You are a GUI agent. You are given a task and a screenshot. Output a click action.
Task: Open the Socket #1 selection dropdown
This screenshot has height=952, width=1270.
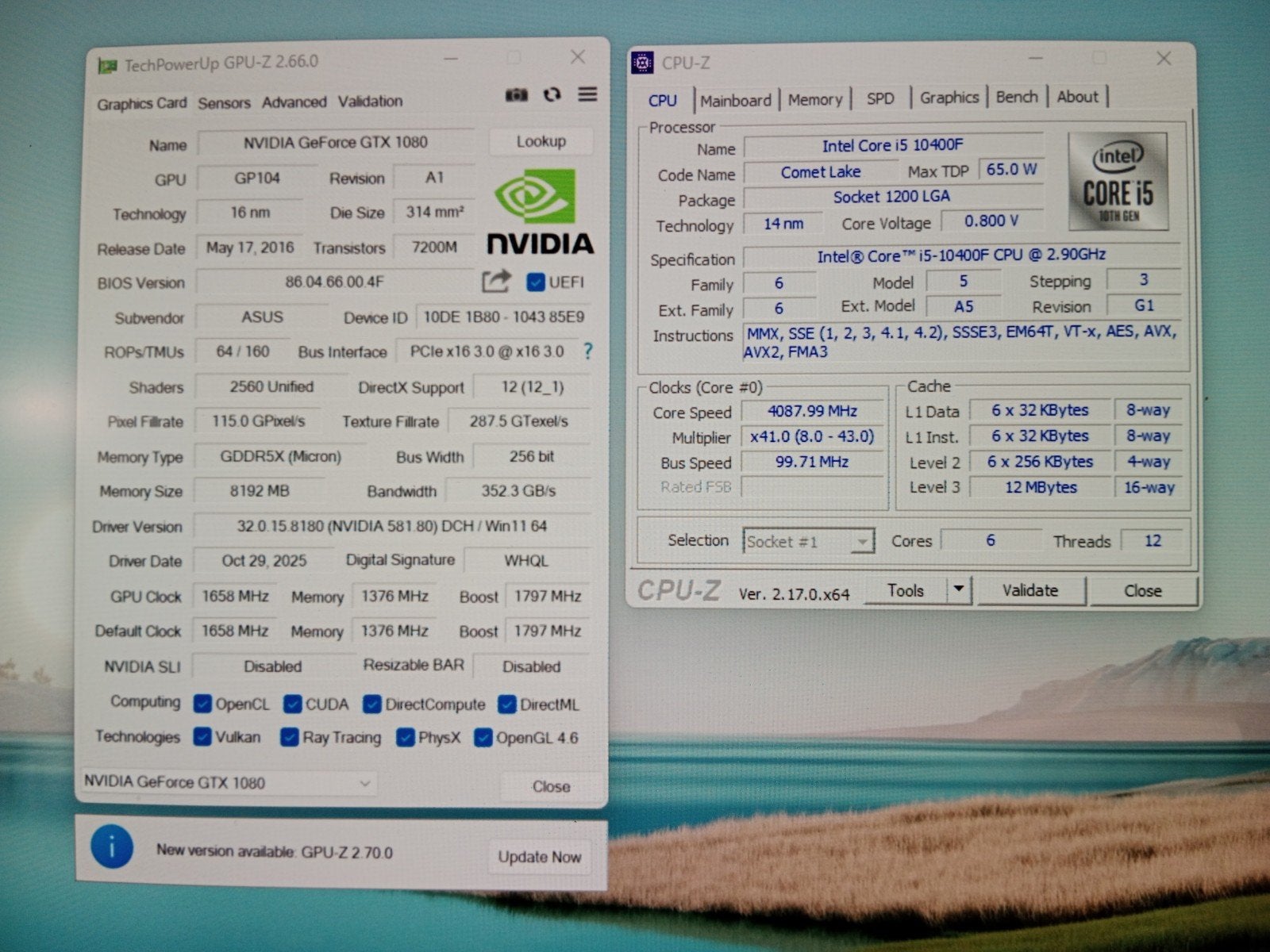coord(808,541)
